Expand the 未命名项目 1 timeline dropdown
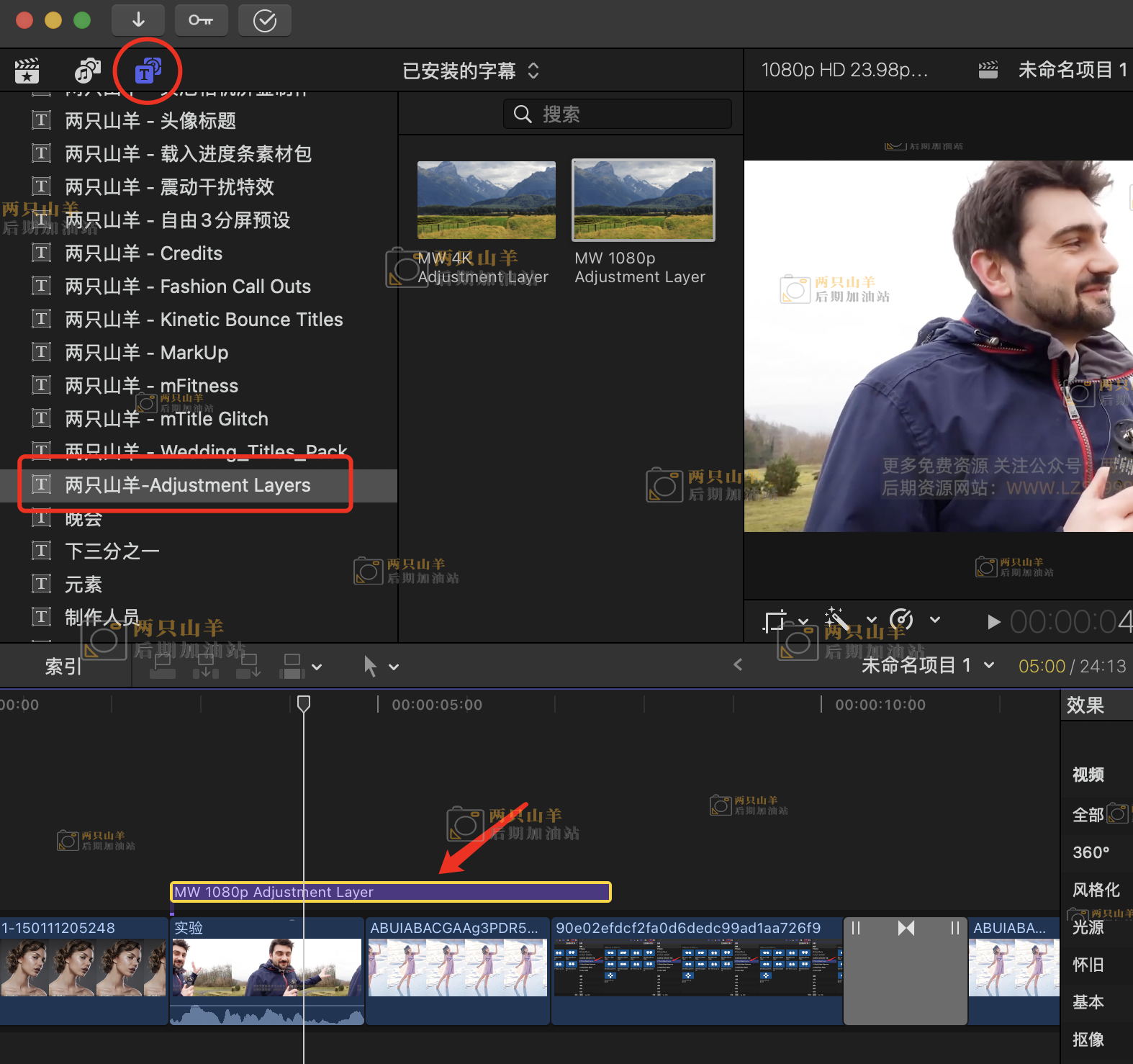 pos(989,665)
